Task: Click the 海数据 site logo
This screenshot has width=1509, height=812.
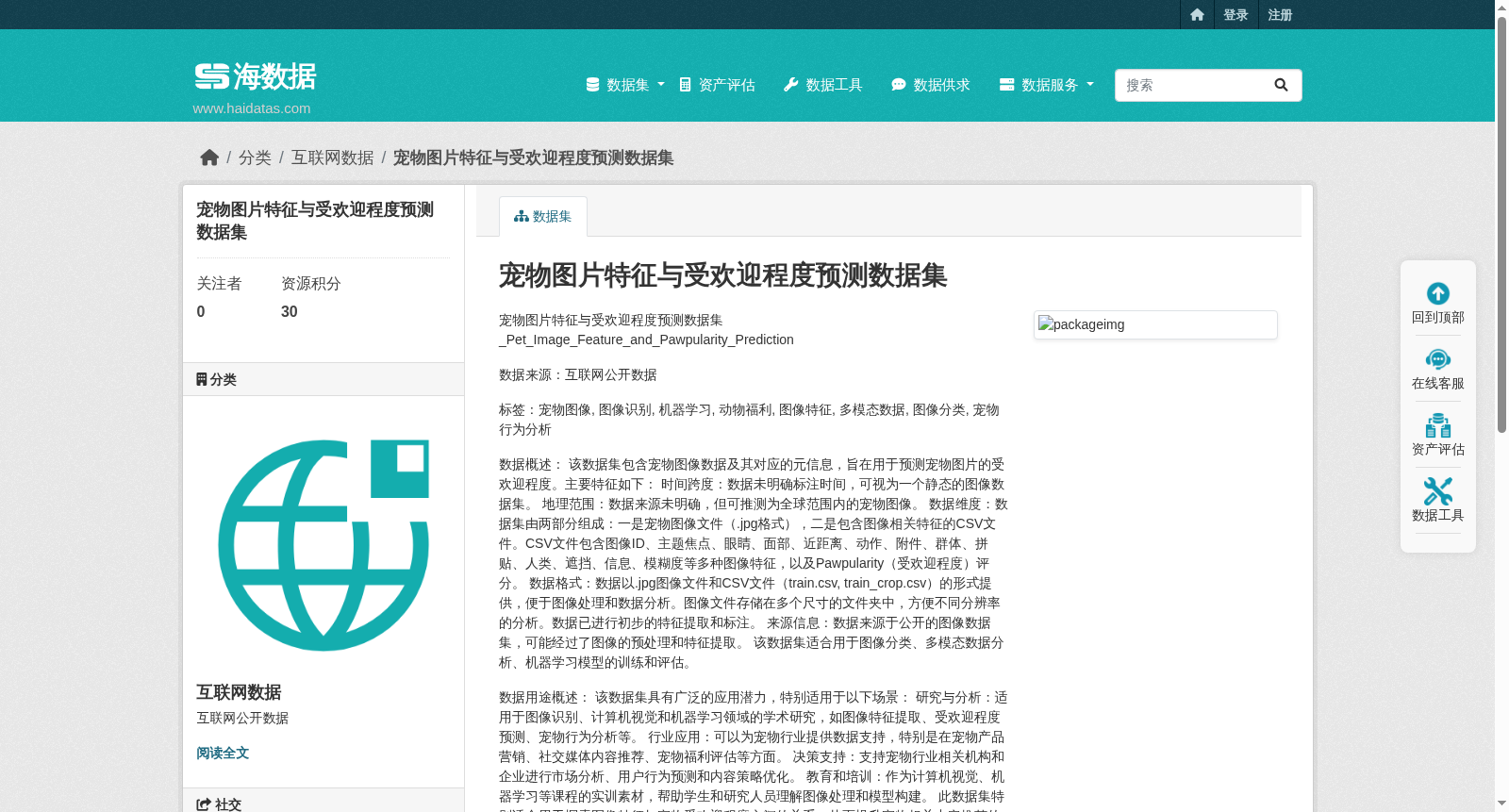Action: click(256, 76)
